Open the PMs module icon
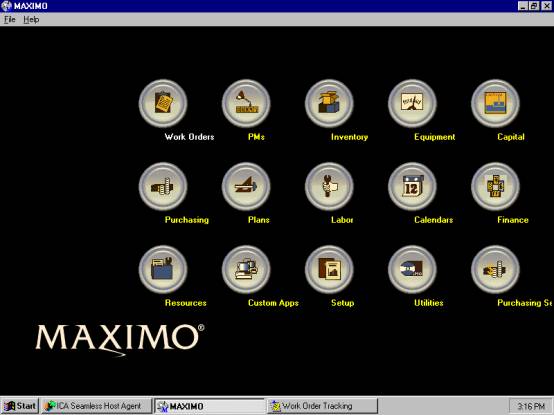 [246, 103]
